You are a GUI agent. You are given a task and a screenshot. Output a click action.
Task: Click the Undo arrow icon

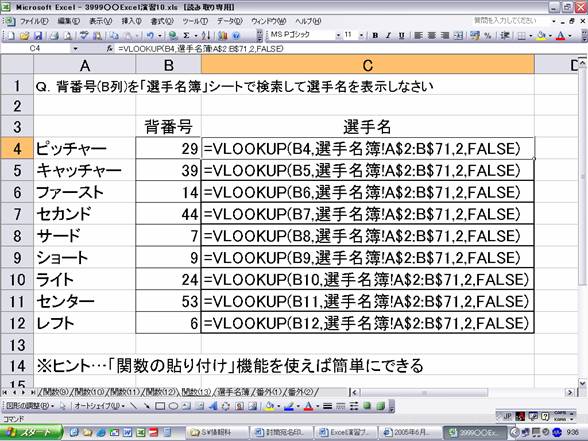(x=150, y=36)
